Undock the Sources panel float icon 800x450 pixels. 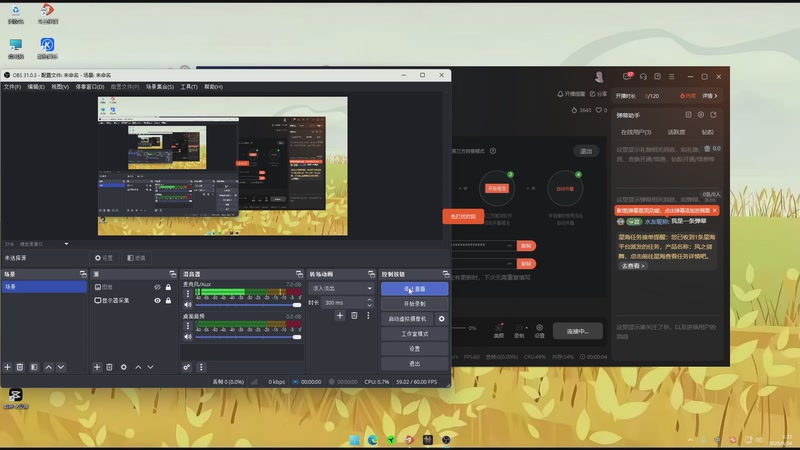tap(172, 274)
